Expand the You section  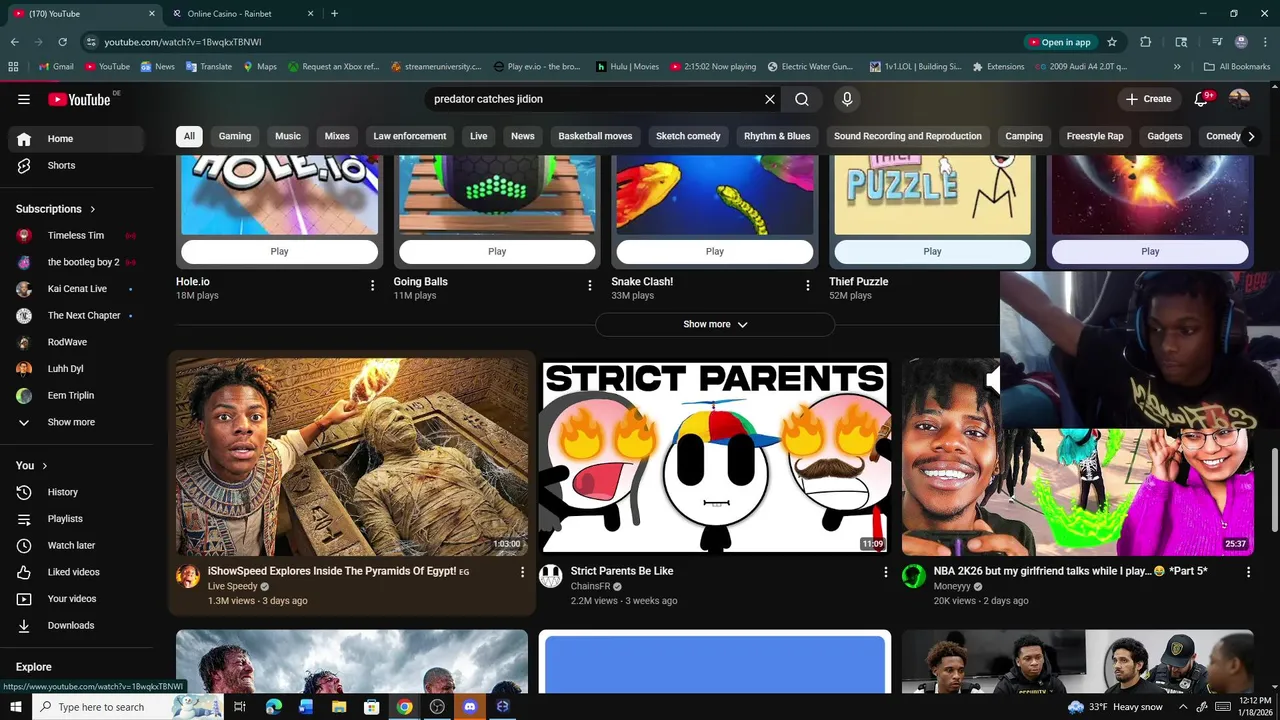tap(32, 465)
